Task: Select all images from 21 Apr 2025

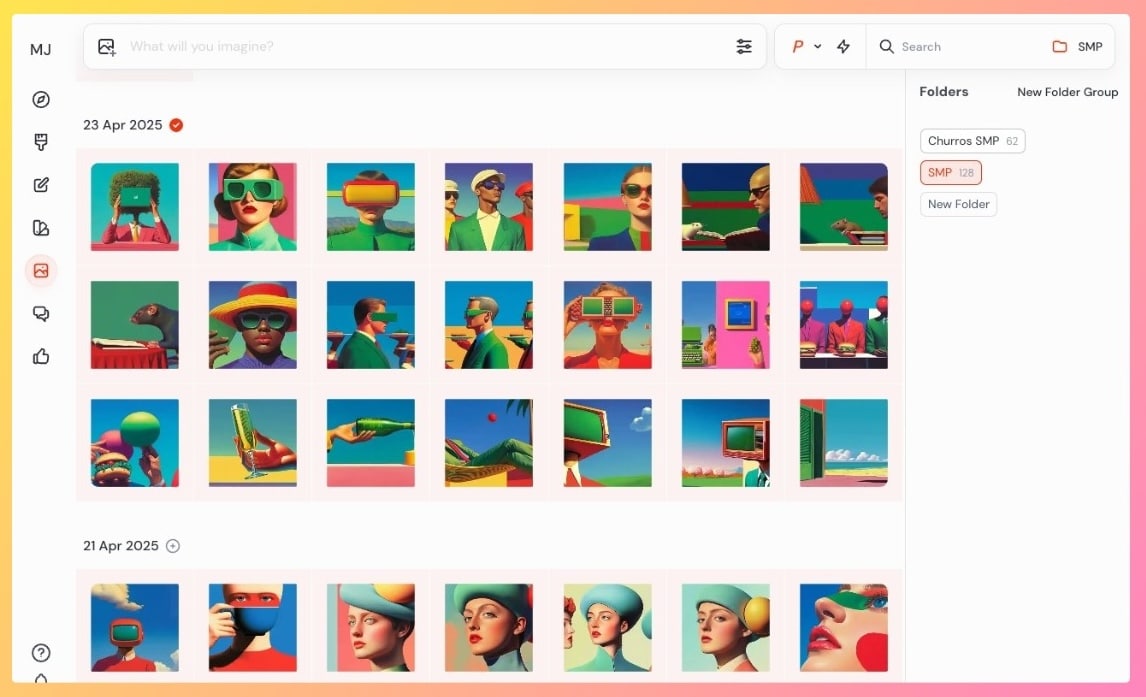Action: pos(173,546)
